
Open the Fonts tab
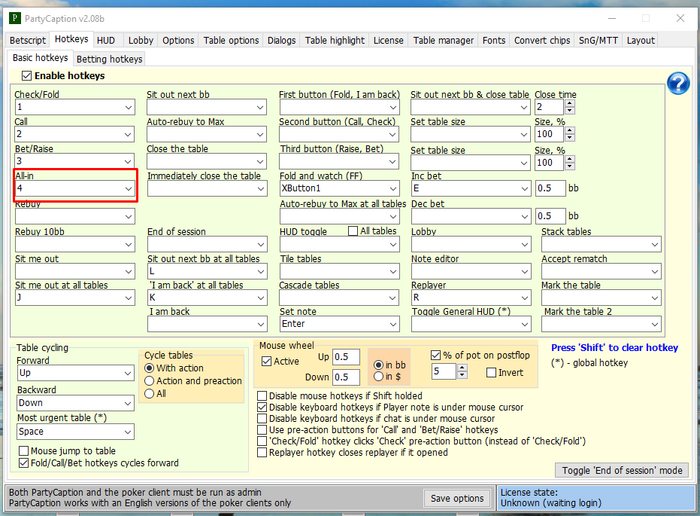494,40
